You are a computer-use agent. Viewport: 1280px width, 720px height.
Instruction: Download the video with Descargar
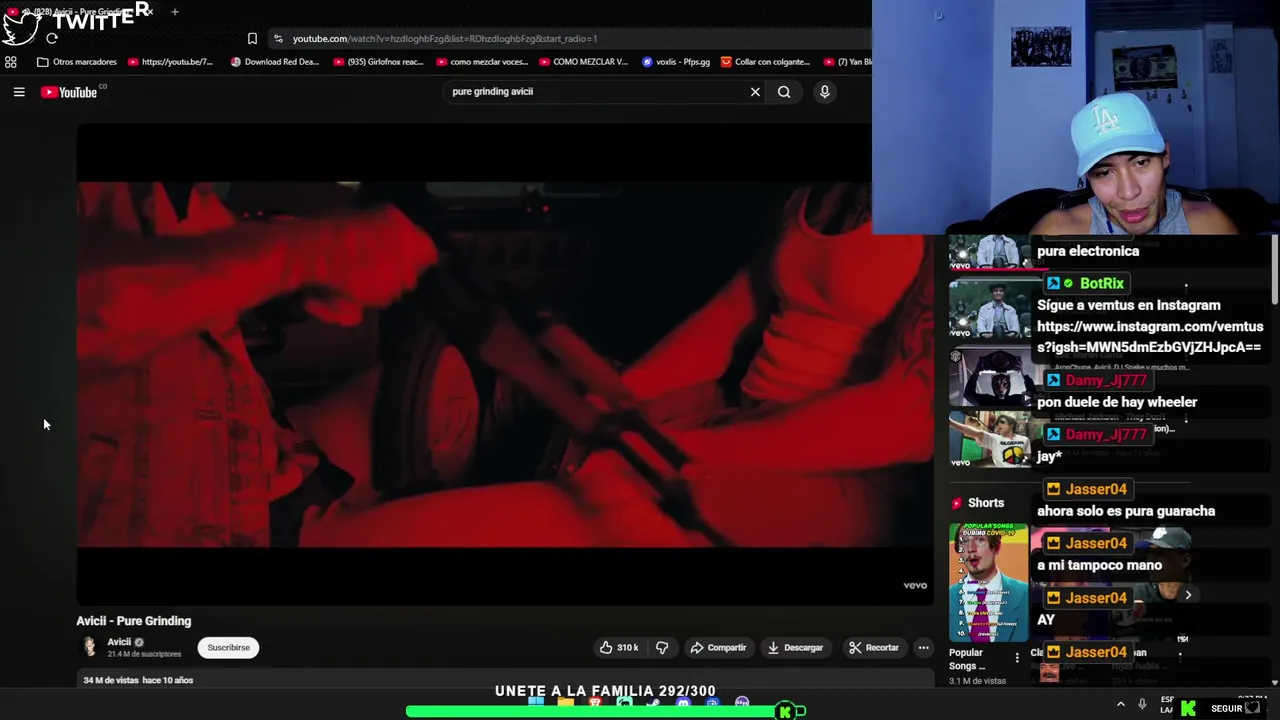tap(795, 648)
